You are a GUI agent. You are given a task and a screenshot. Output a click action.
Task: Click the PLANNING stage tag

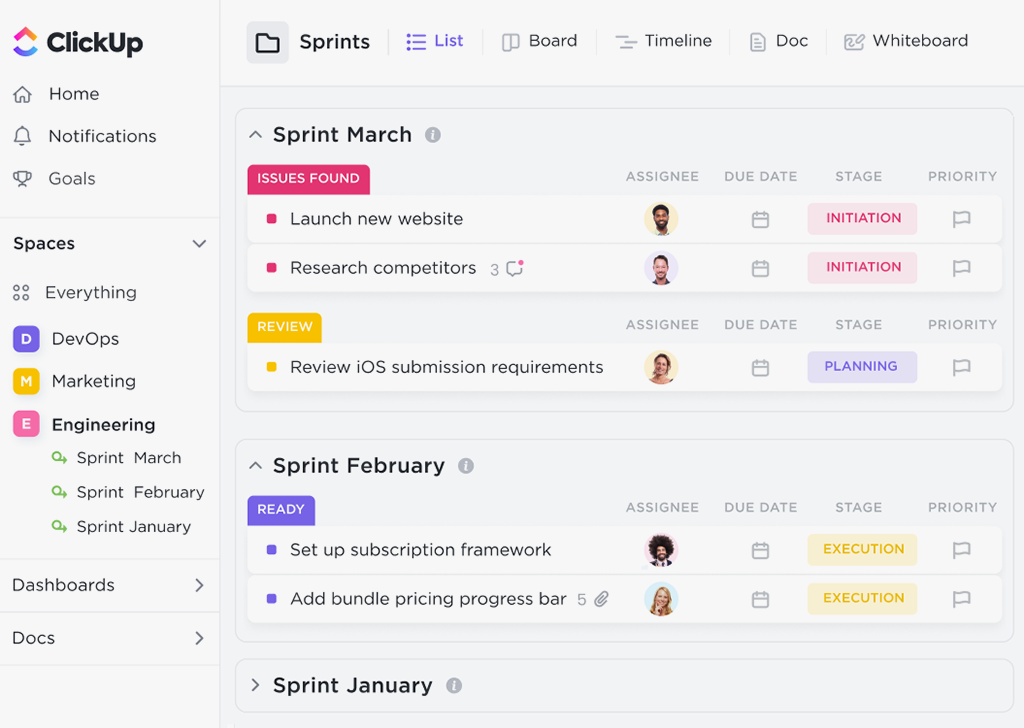[862, 367]
